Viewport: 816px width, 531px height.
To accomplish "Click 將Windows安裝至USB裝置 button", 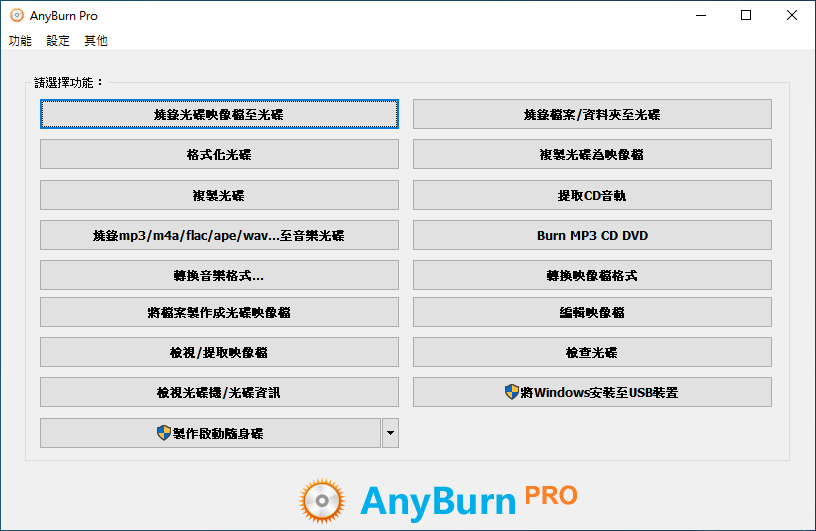I will pos(592,393).
